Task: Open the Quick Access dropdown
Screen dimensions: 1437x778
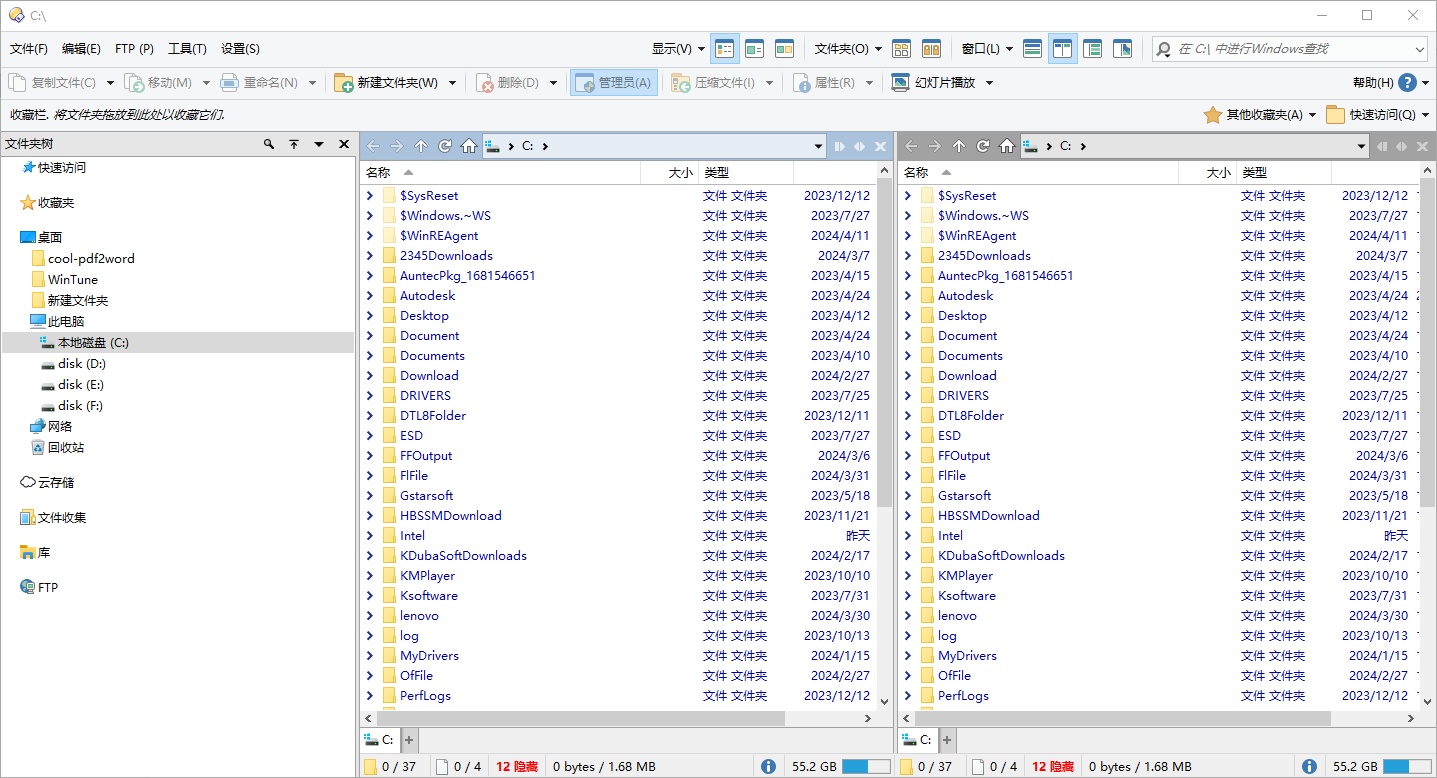Action: point(1378,115)
